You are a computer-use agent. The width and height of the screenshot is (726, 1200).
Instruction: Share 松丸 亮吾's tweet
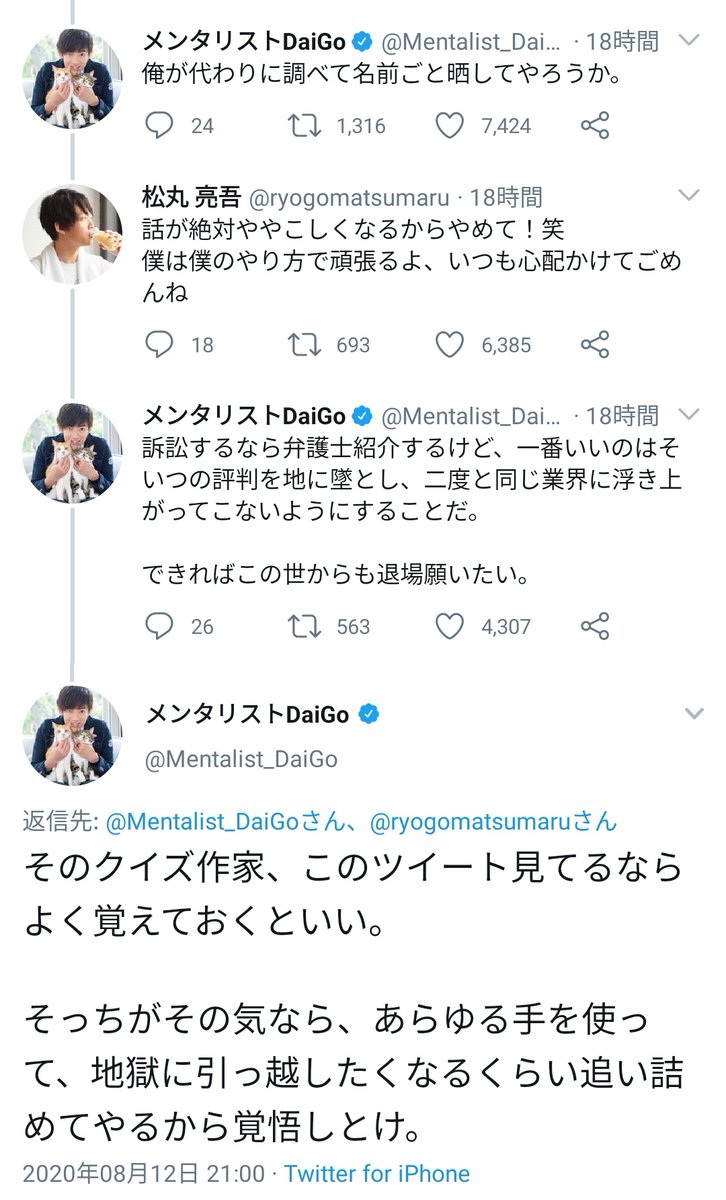[x=595, y=345]
